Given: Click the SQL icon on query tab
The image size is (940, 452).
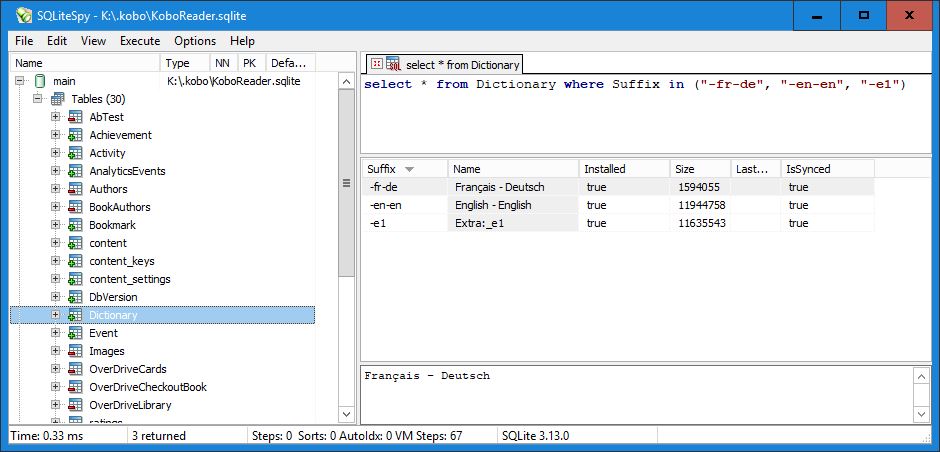Looking at the screenshot, I should click(x=393, y=64).
